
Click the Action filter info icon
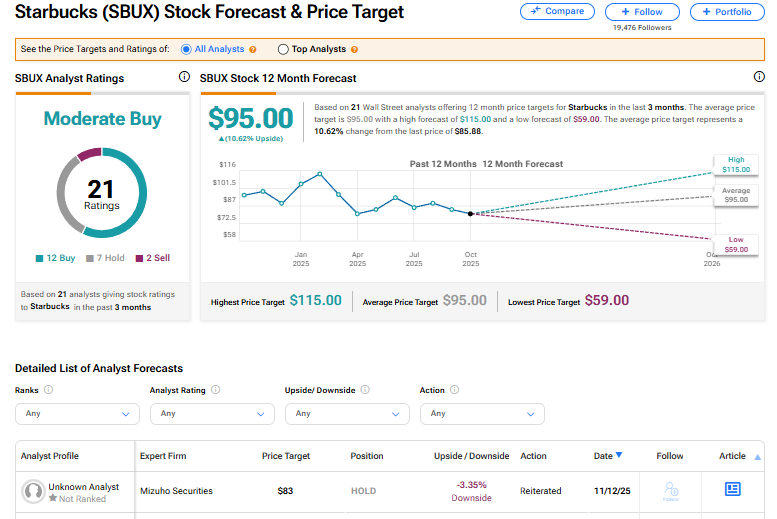click(452, 390)
